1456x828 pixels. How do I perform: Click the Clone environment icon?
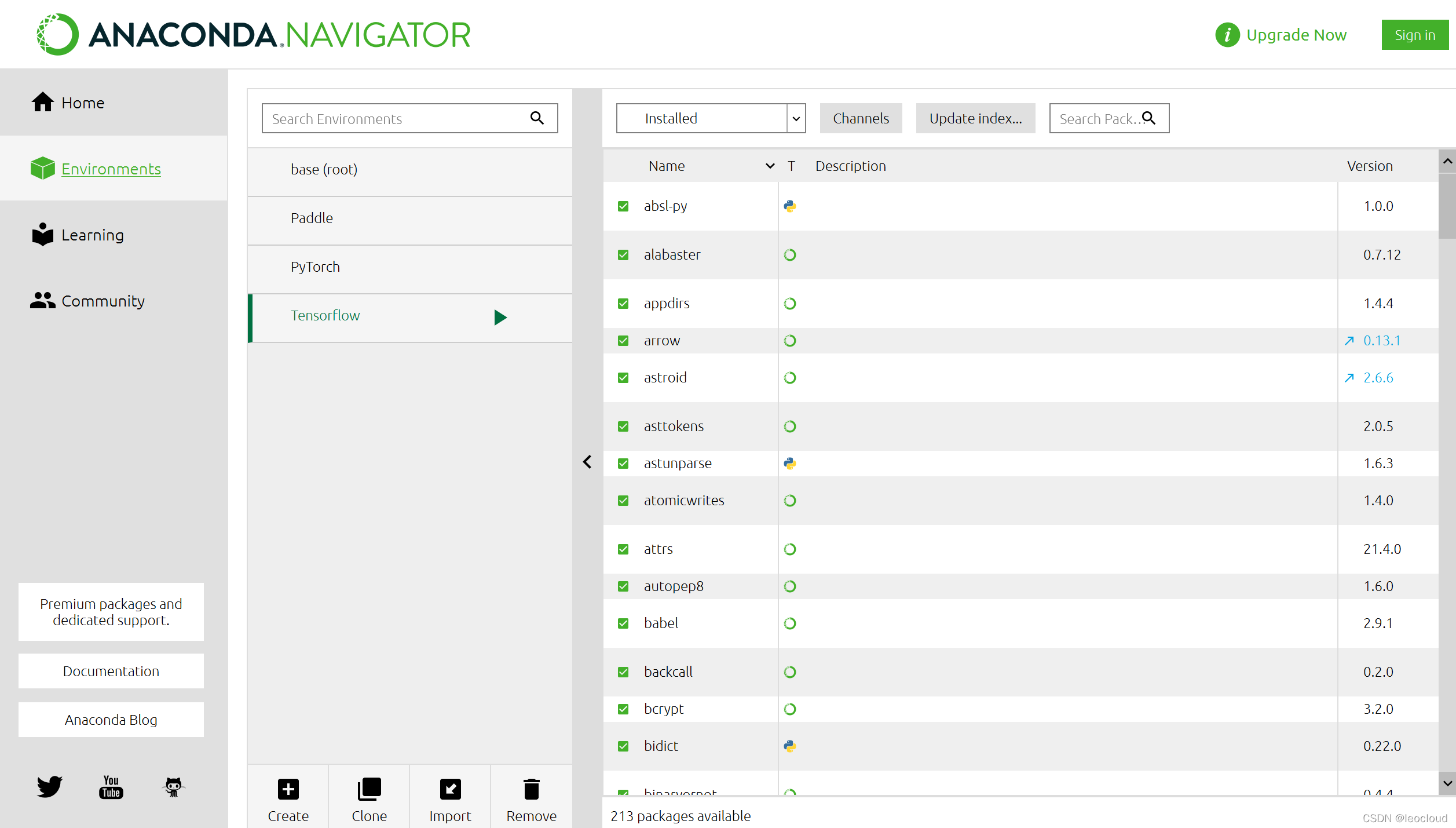point(369,789)
